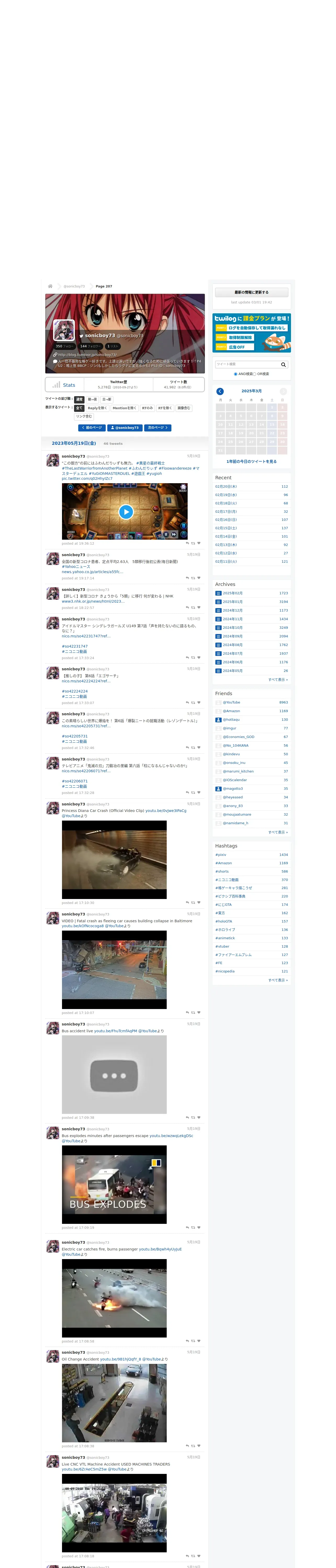
Task: Open the 2025年01月 archive list icon
Action: point(218,602)
